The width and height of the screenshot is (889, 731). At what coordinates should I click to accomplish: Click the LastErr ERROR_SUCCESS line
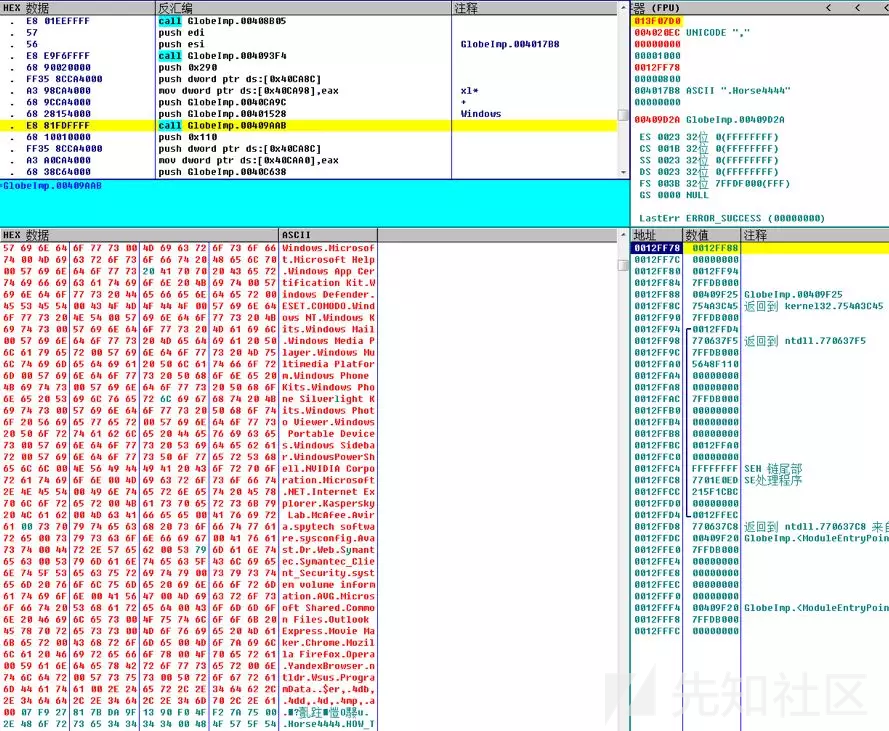point(730,217)
